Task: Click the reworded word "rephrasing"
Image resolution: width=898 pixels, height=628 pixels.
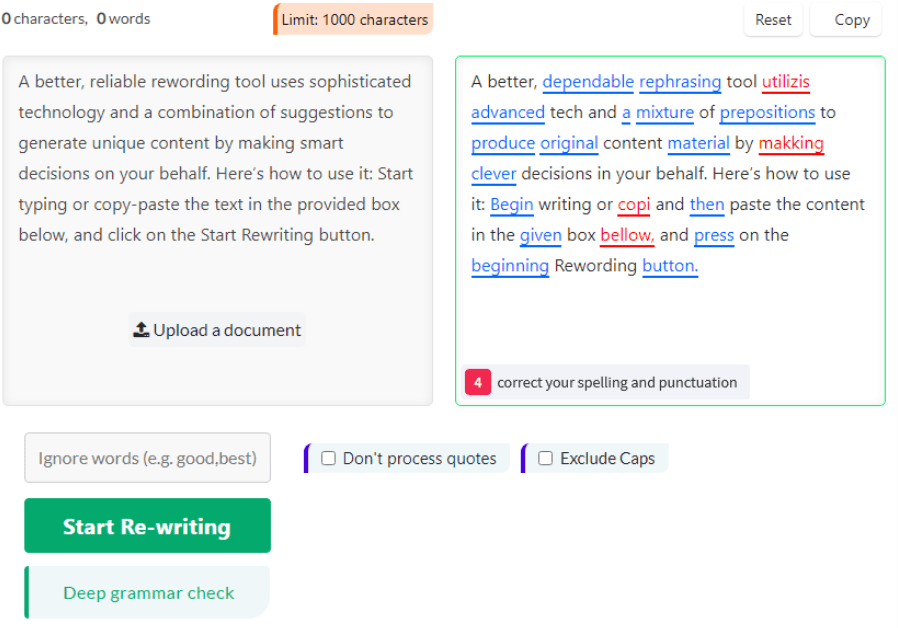Action: 680,82
